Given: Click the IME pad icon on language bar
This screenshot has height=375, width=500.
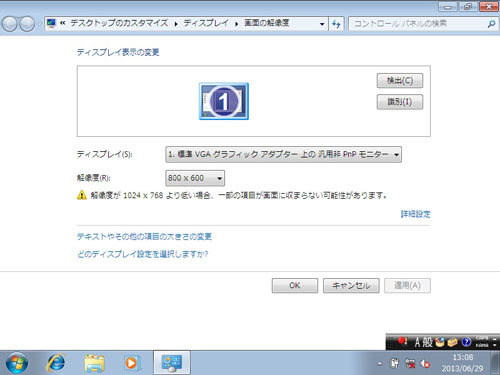Looking at the screenshot, I should (x=440, y=342).
